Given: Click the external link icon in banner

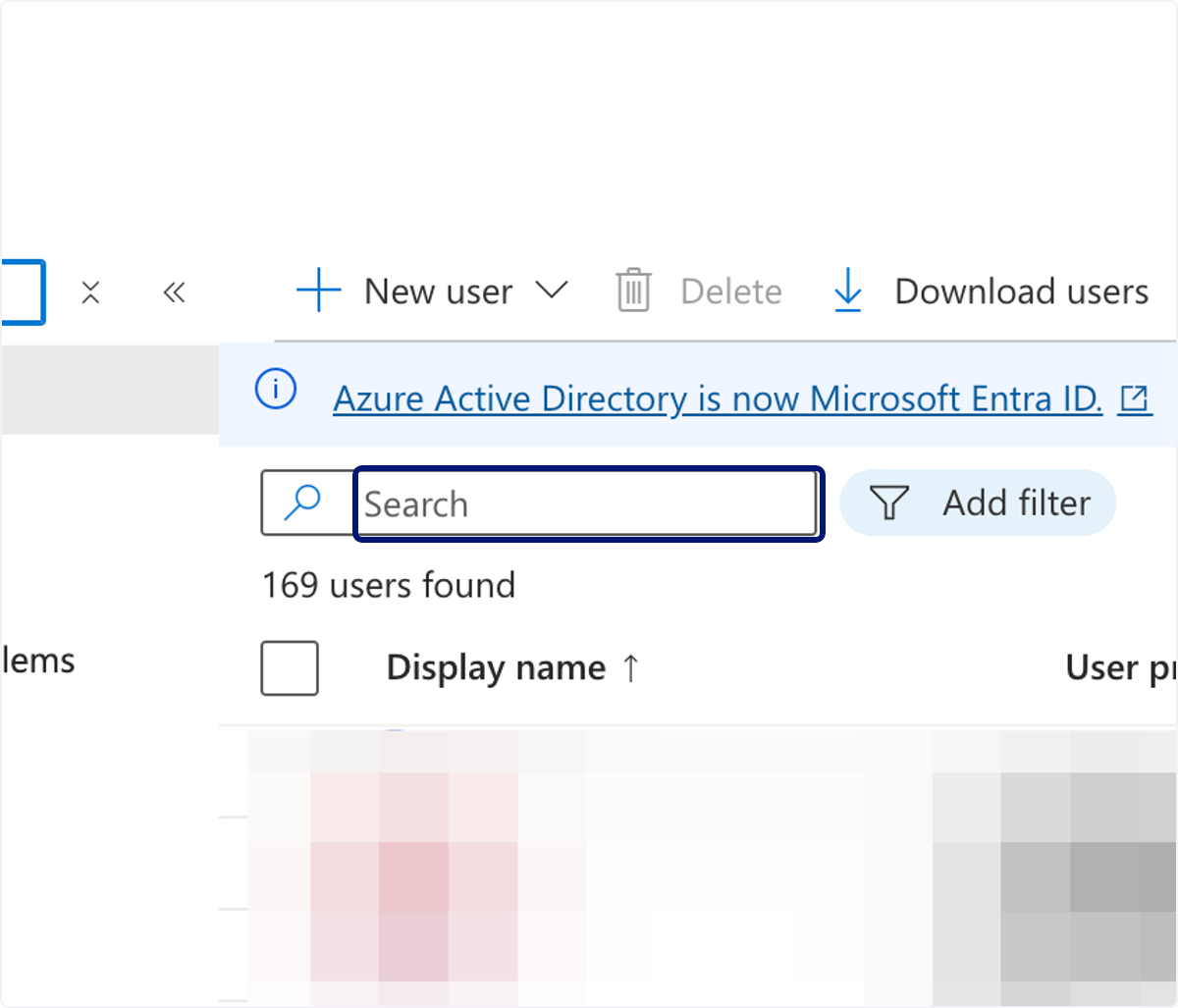Looking at the screenshot, I should point(1135,398).
